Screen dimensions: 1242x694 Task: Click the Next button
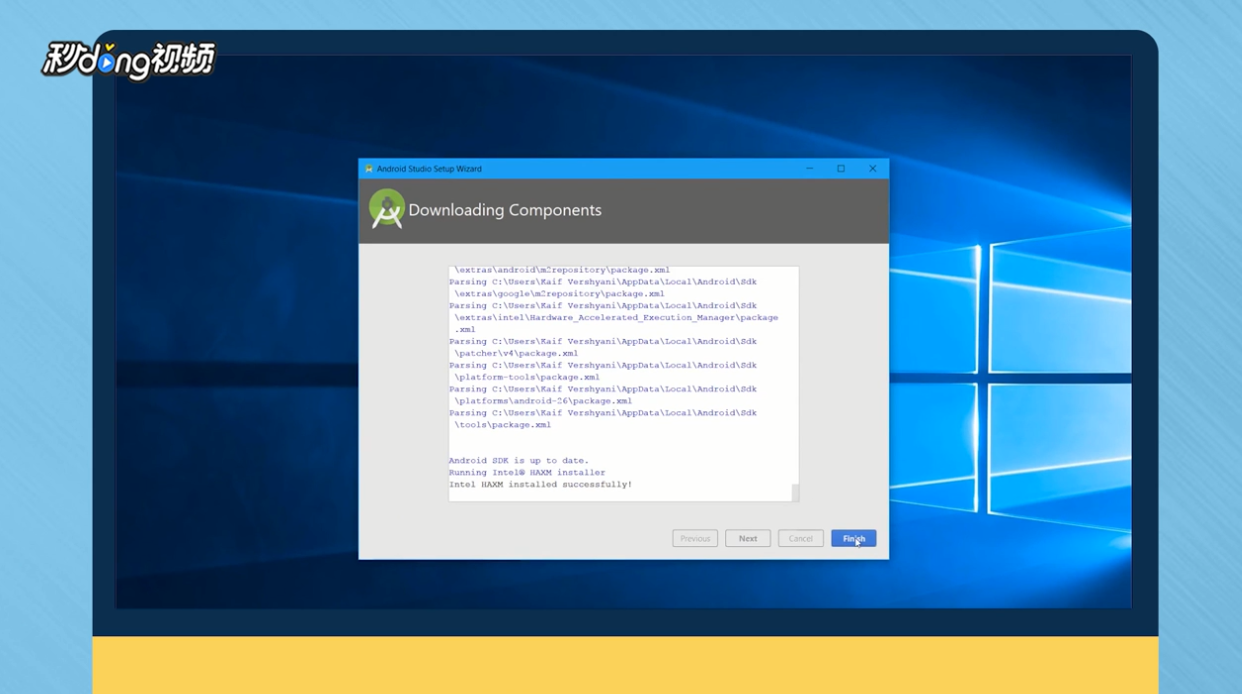[x=748, y=538]
